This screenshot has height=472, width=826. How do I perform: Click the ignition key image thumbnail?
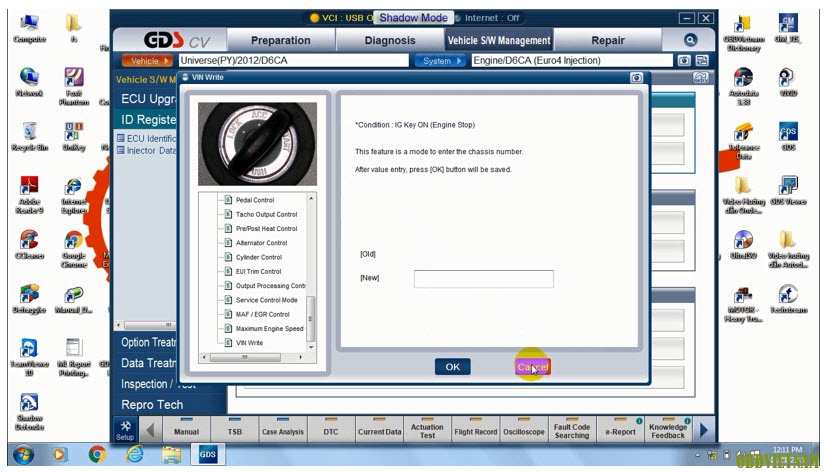[258, 144]
